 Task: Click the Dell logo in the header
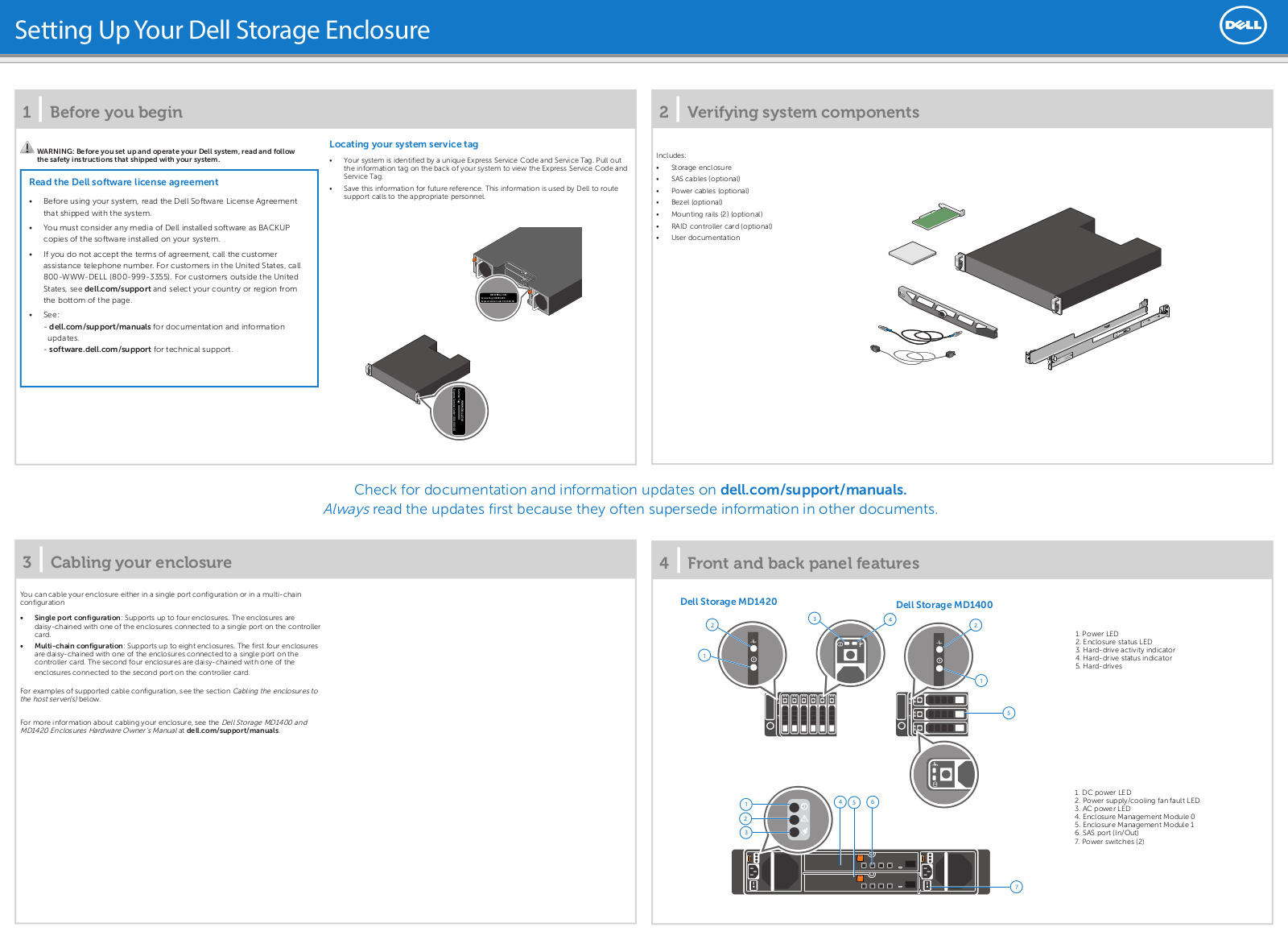click(x=1243, y=25)
